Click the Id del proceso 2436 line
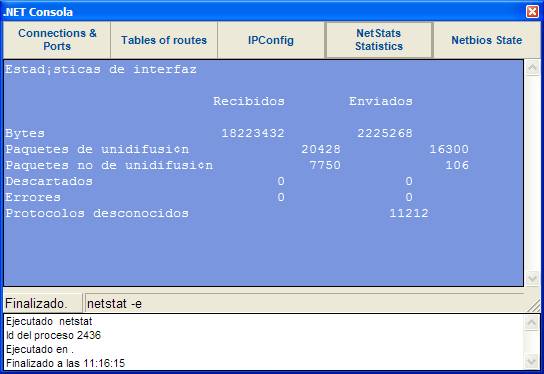 pyautogui.click(x=53, y=335)
